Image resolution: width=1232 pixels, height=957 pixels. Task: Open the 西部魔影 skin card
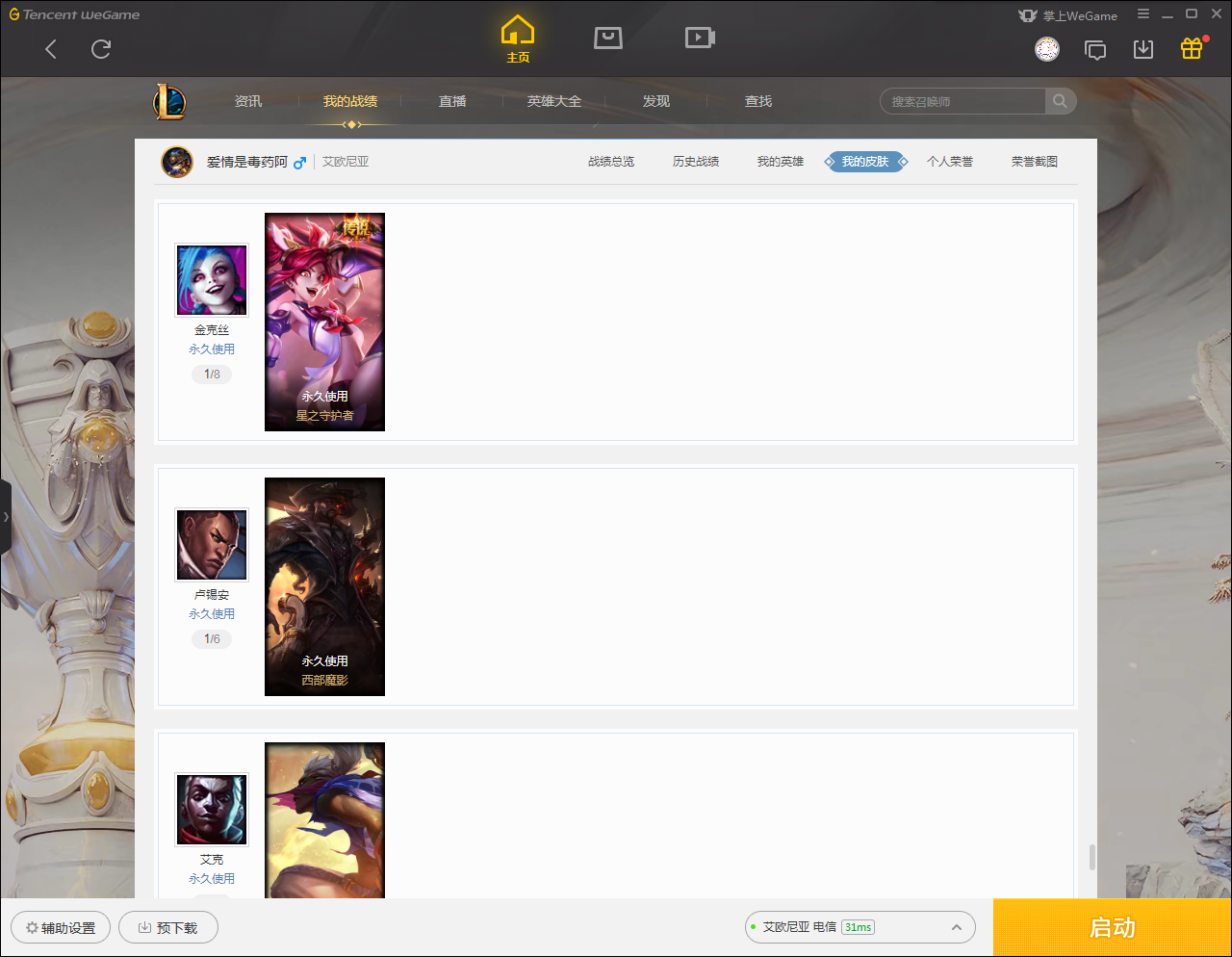tap(324, 586)
